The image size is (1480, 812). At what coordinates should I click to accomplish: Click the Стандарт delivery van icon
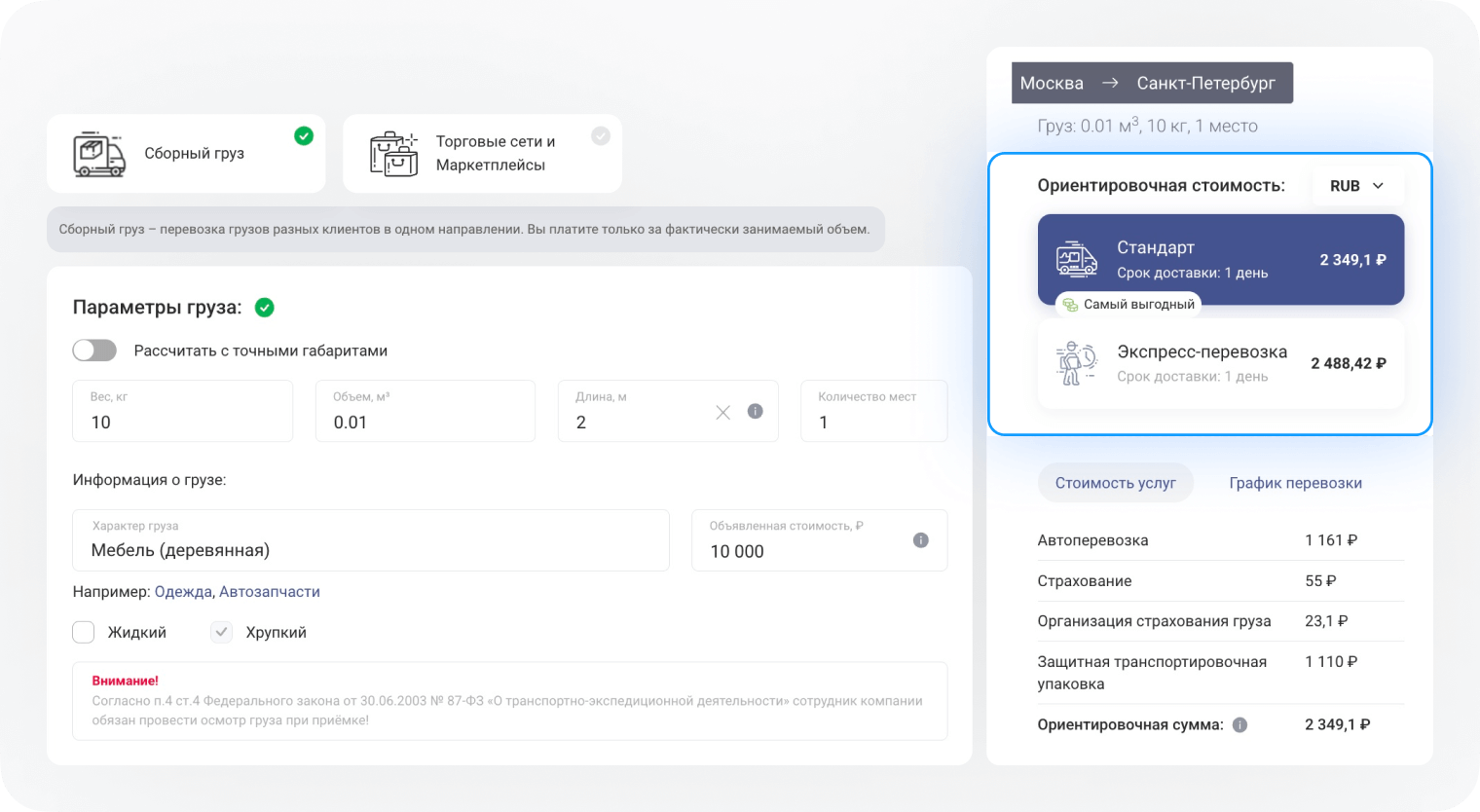(1077, 260)
